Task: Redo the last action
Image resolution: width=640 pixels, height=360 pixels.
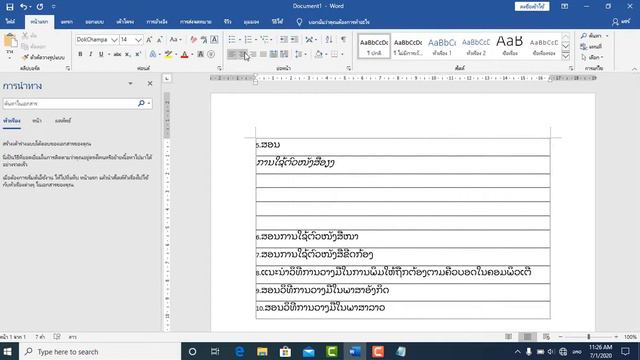Action: pos(40,7)
